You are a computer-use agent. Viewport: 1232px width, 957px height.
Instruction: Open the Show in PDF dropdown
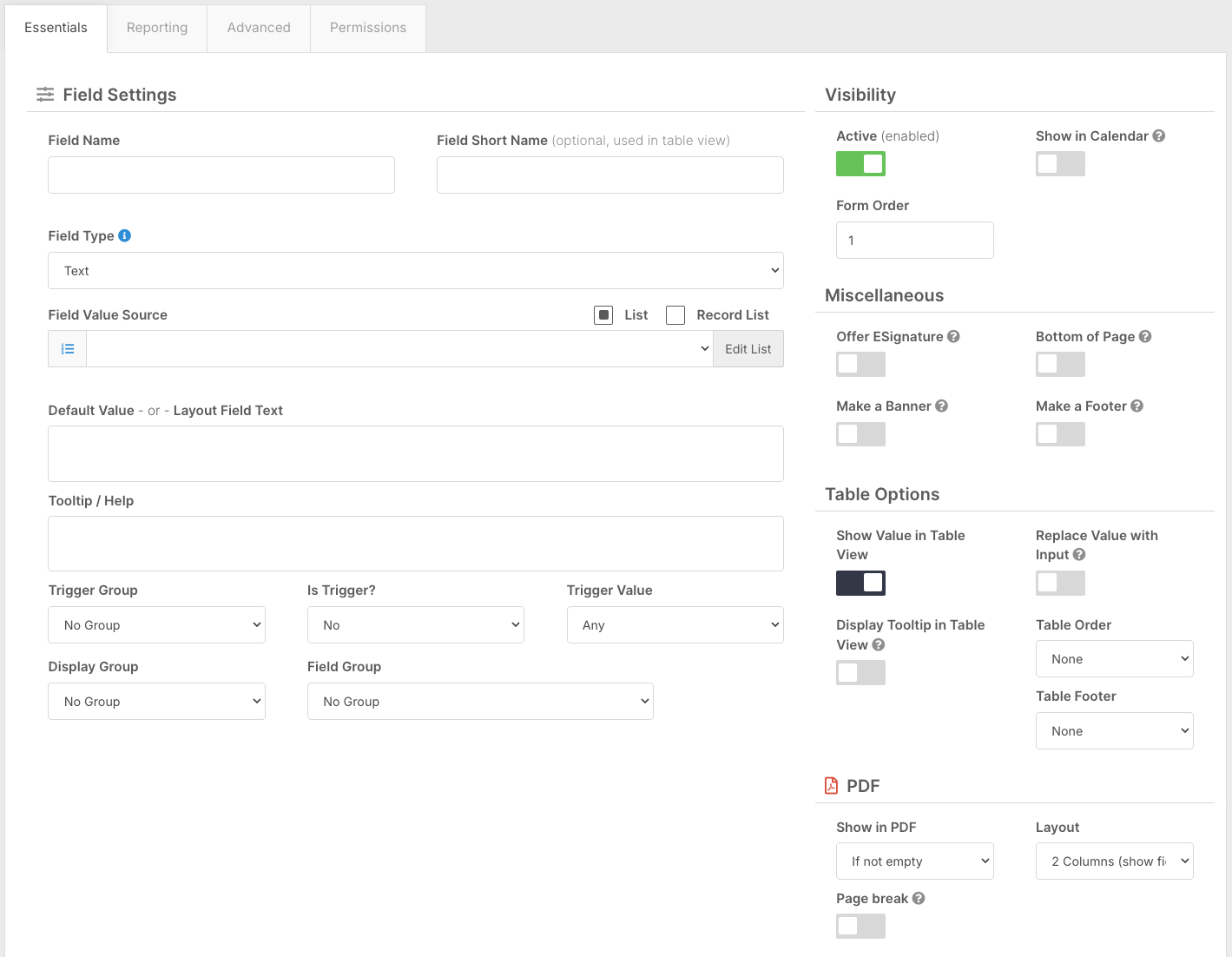[915, 861]
